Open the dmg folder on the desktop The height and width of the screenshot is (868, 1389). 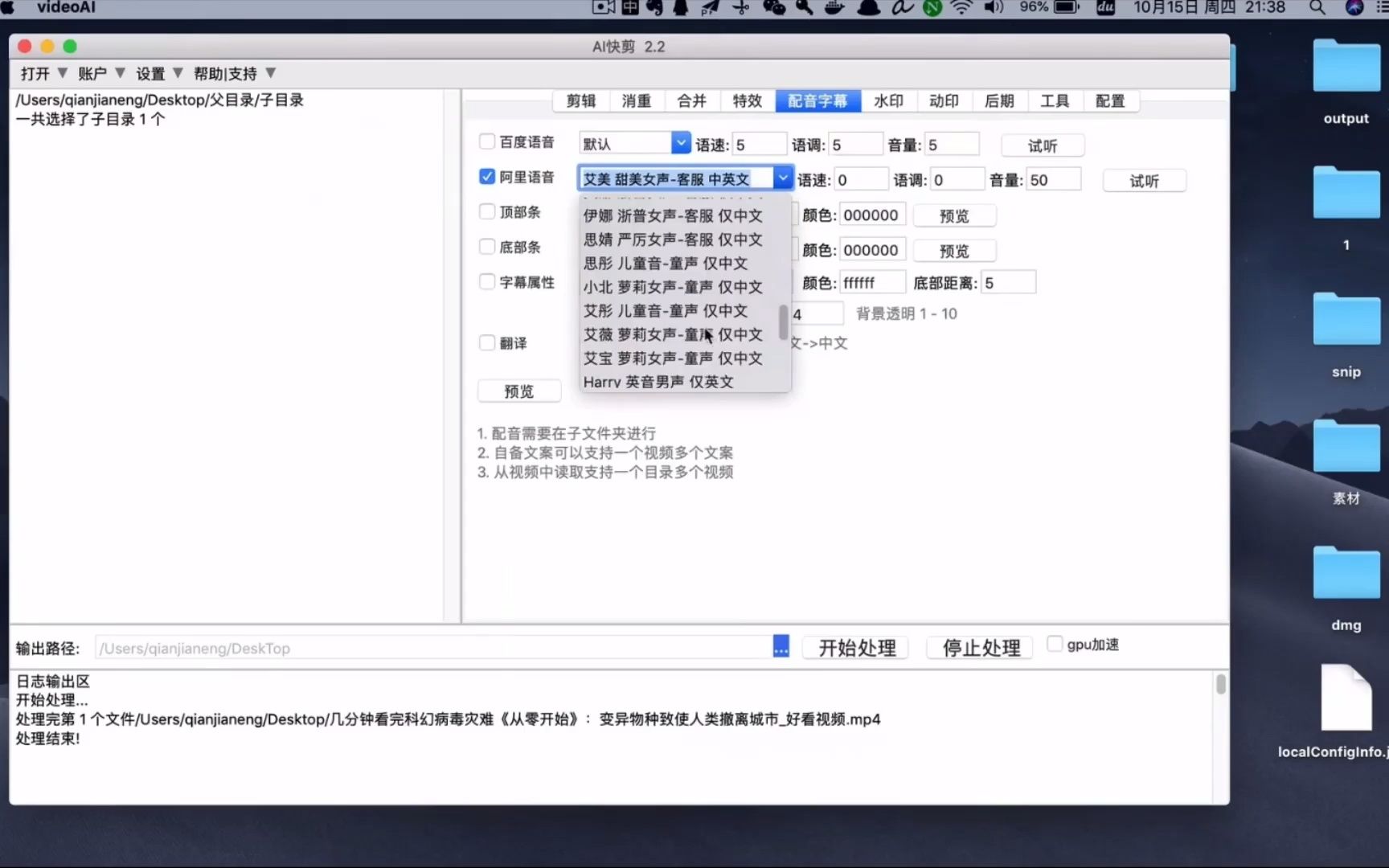pos(1346,588)
